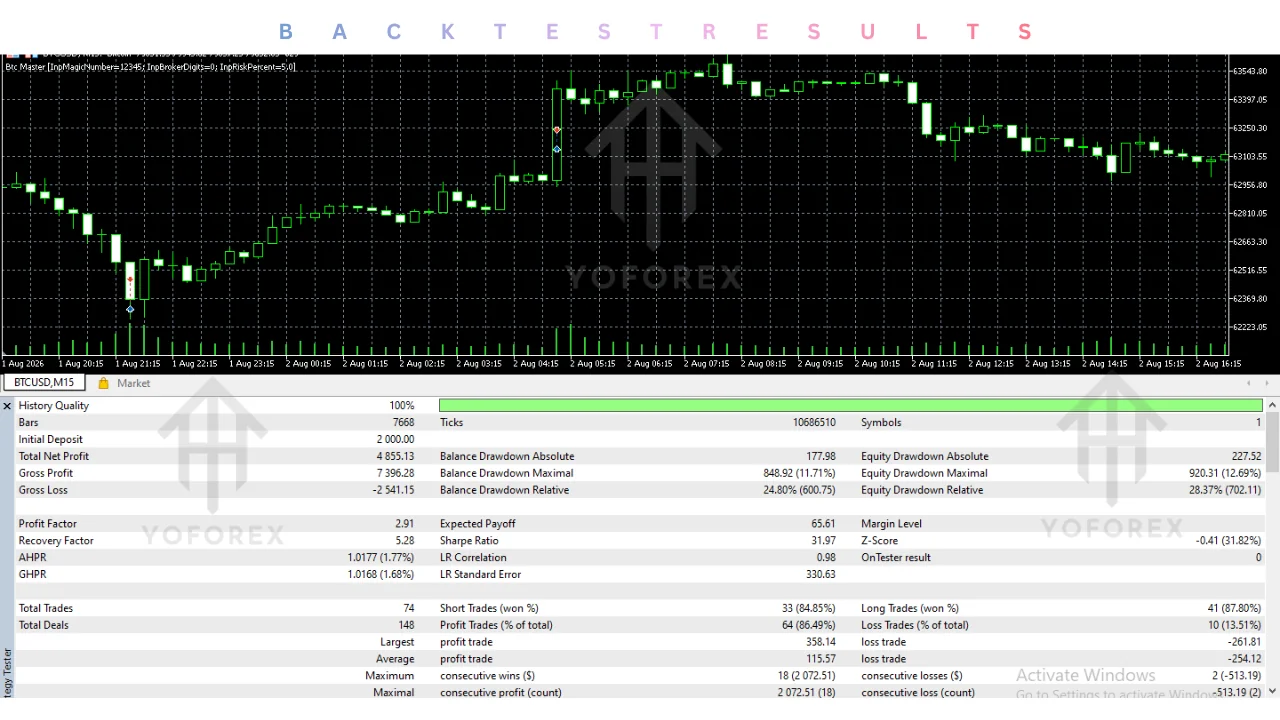This screenshot has height=720, width=1280.
Task: Click the Z-Score value -0.41 (31.82%)
Action: click(1229, 540)
